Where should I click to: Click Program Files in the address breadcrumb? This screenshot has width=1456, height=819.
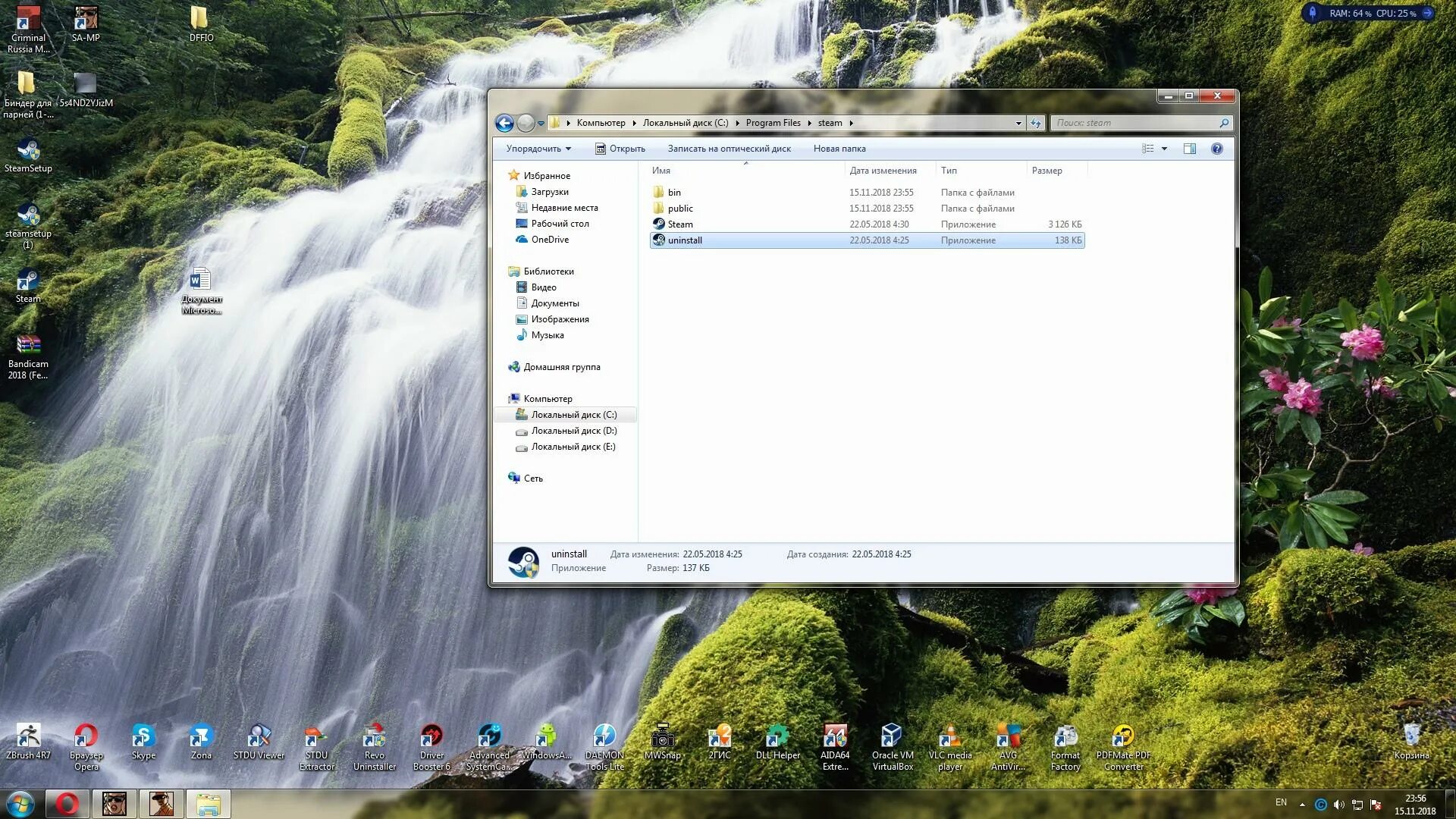(773, 123)
